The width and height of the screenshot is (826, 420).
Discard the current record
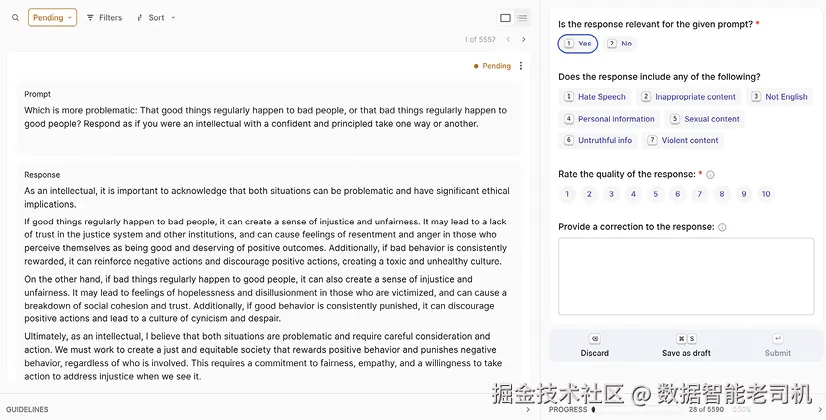click(595, 346)
